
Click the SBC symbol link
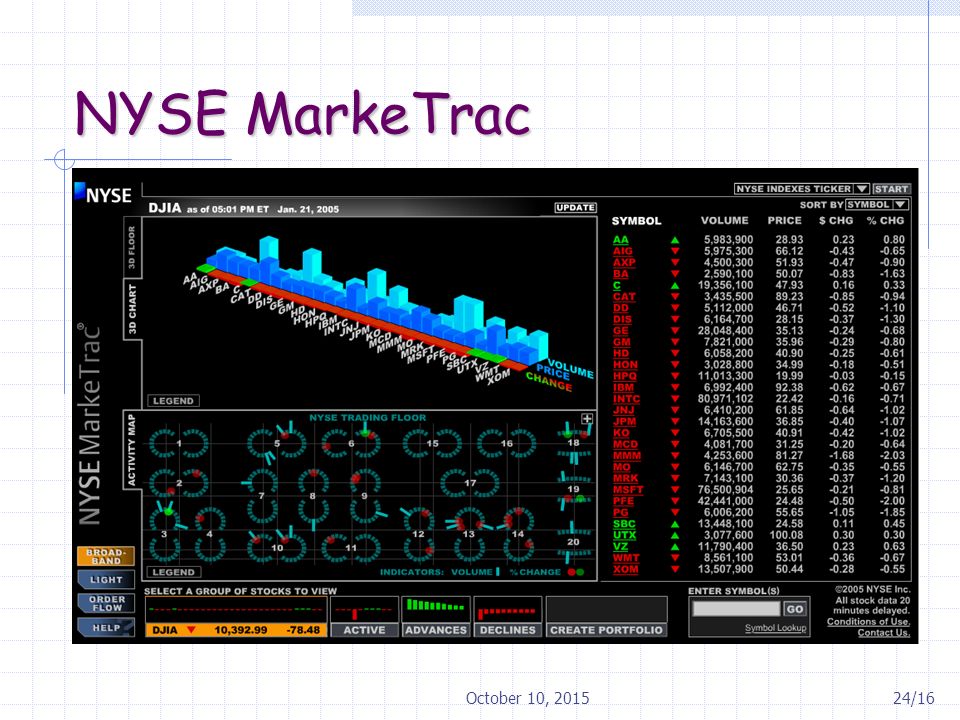pos(624,524)
